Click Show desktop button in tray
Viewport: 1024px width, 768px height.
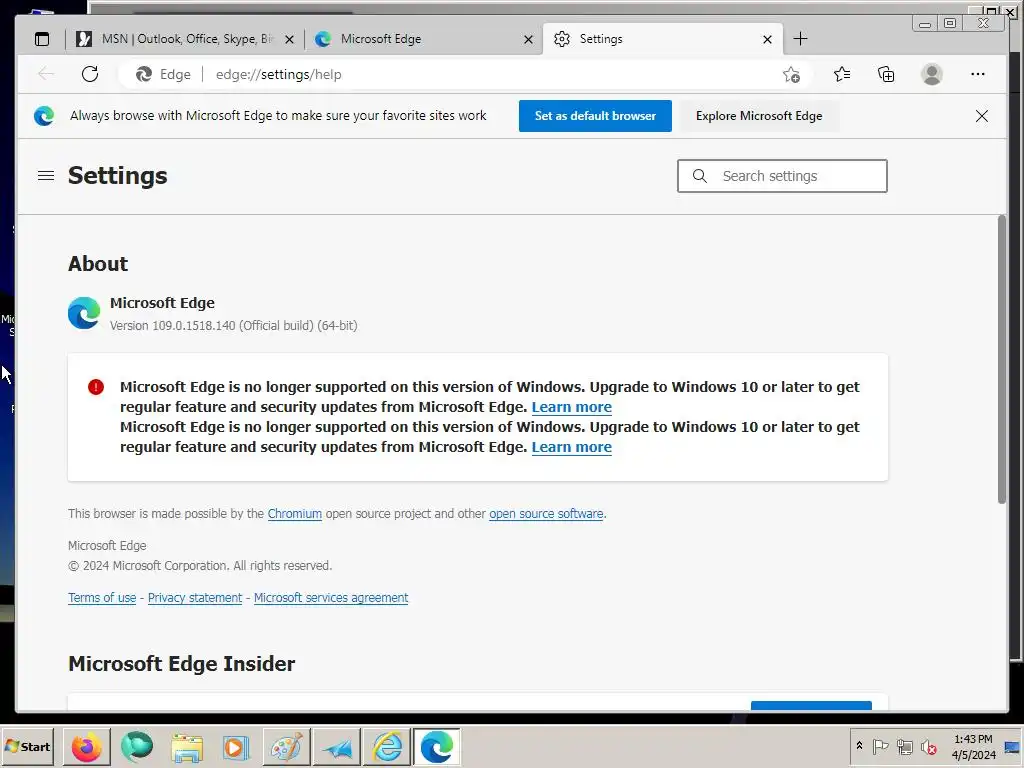pyautogui.click(x=1012, y=747)
